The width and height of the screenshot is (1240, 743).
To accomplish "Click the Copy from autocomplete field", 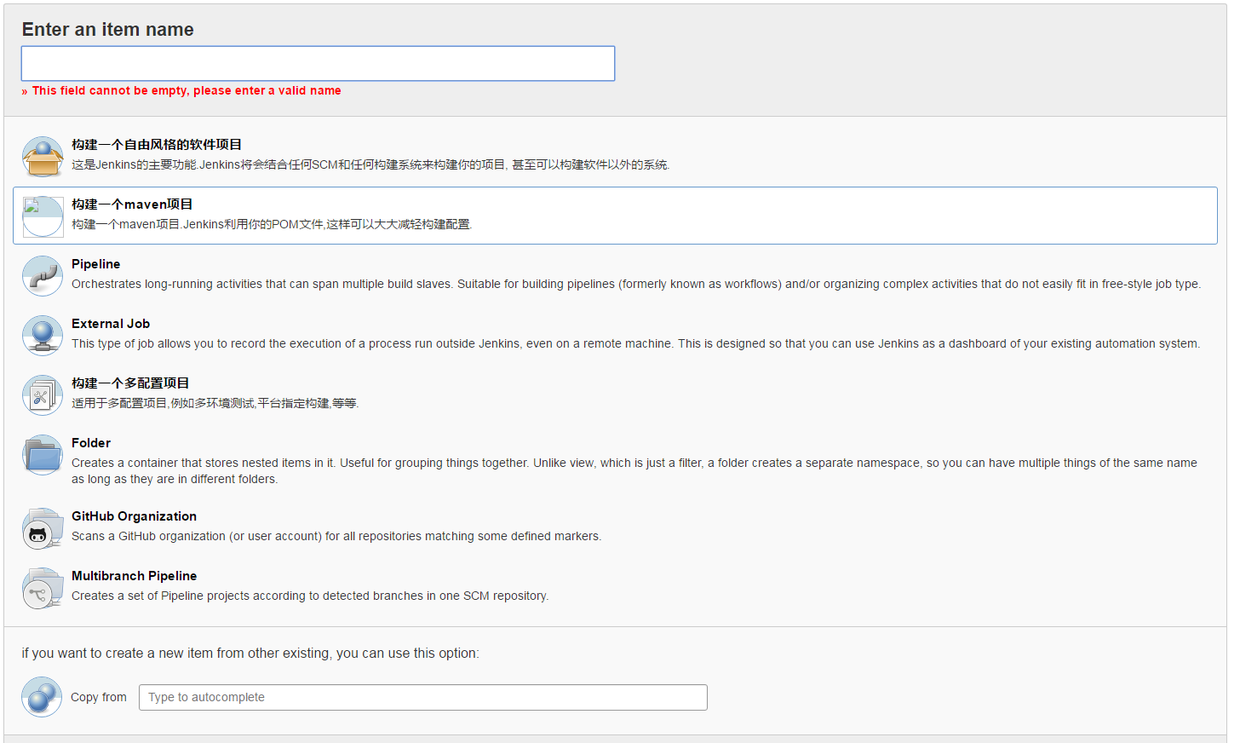I will pos(423,697).
